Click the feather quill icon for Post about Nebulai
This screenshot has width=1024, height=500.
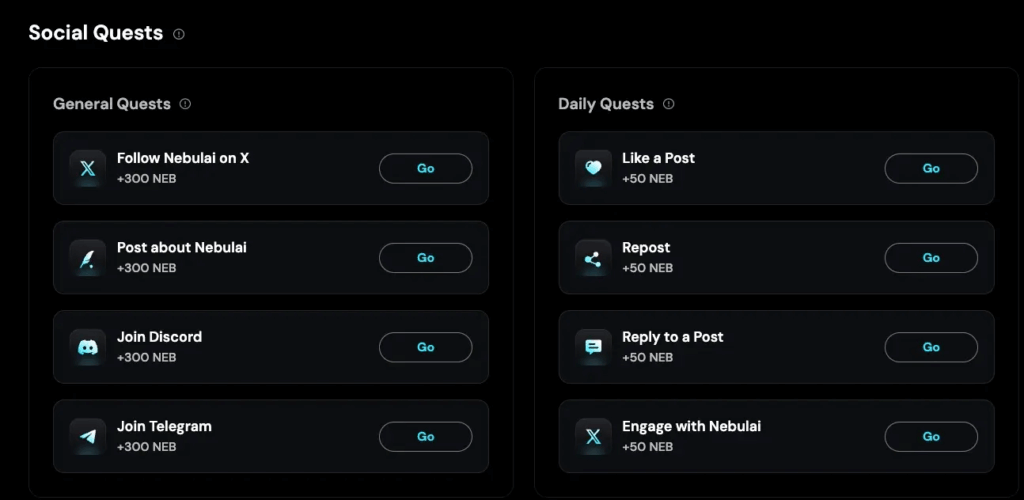88,258
